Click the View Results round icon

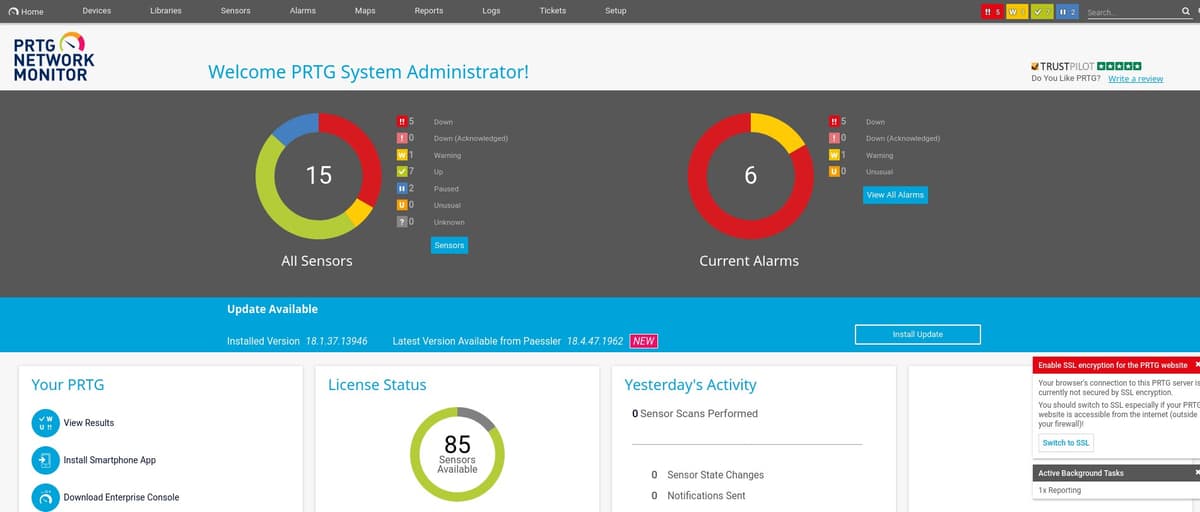(x=45, y=423)
